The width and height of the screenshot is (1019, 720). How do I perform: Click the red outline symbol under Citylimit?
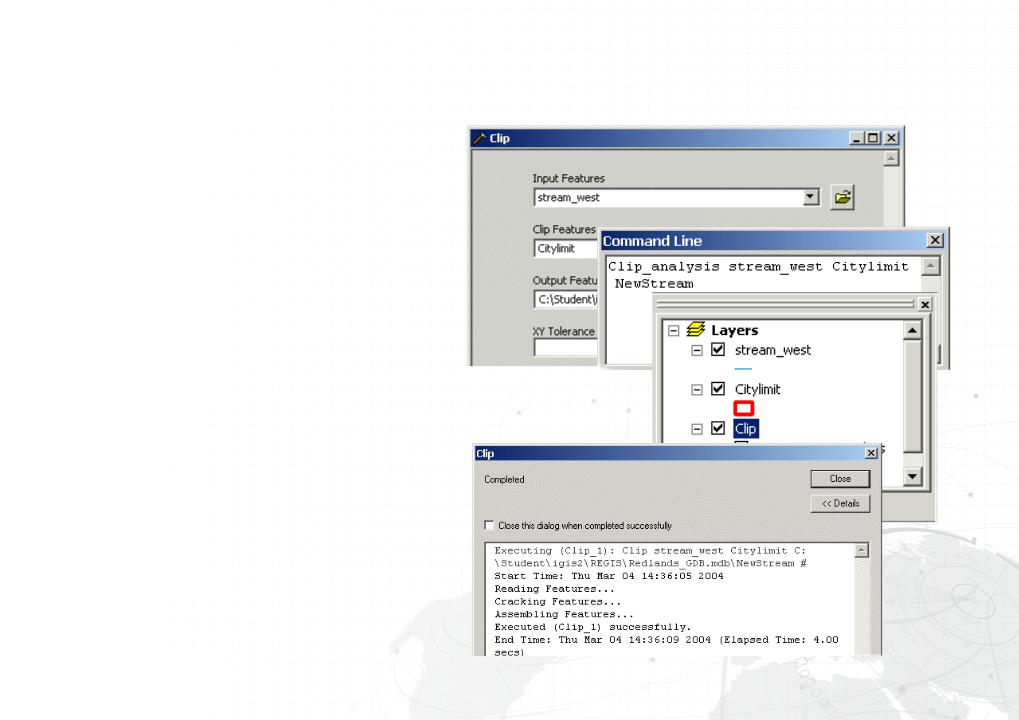tap(743, 408)
